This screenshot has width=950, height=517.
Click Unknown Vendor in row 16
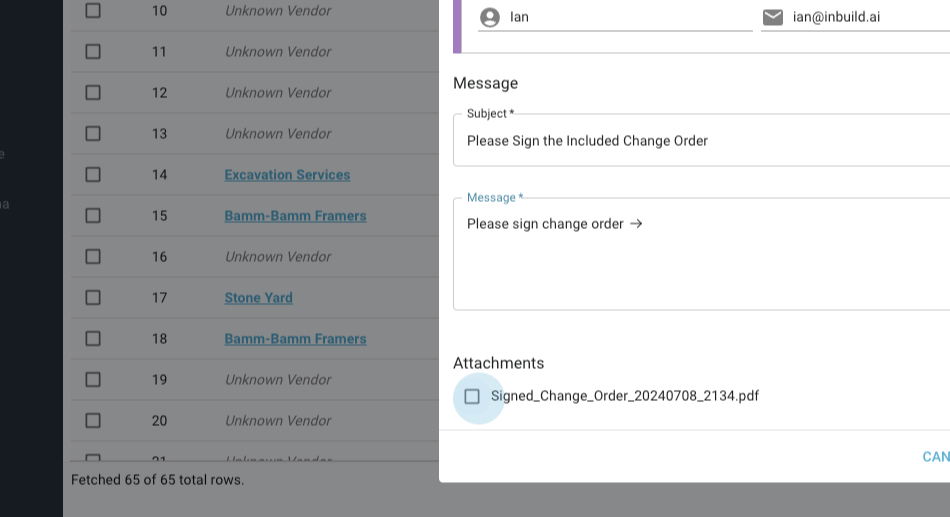pos(277,257)
